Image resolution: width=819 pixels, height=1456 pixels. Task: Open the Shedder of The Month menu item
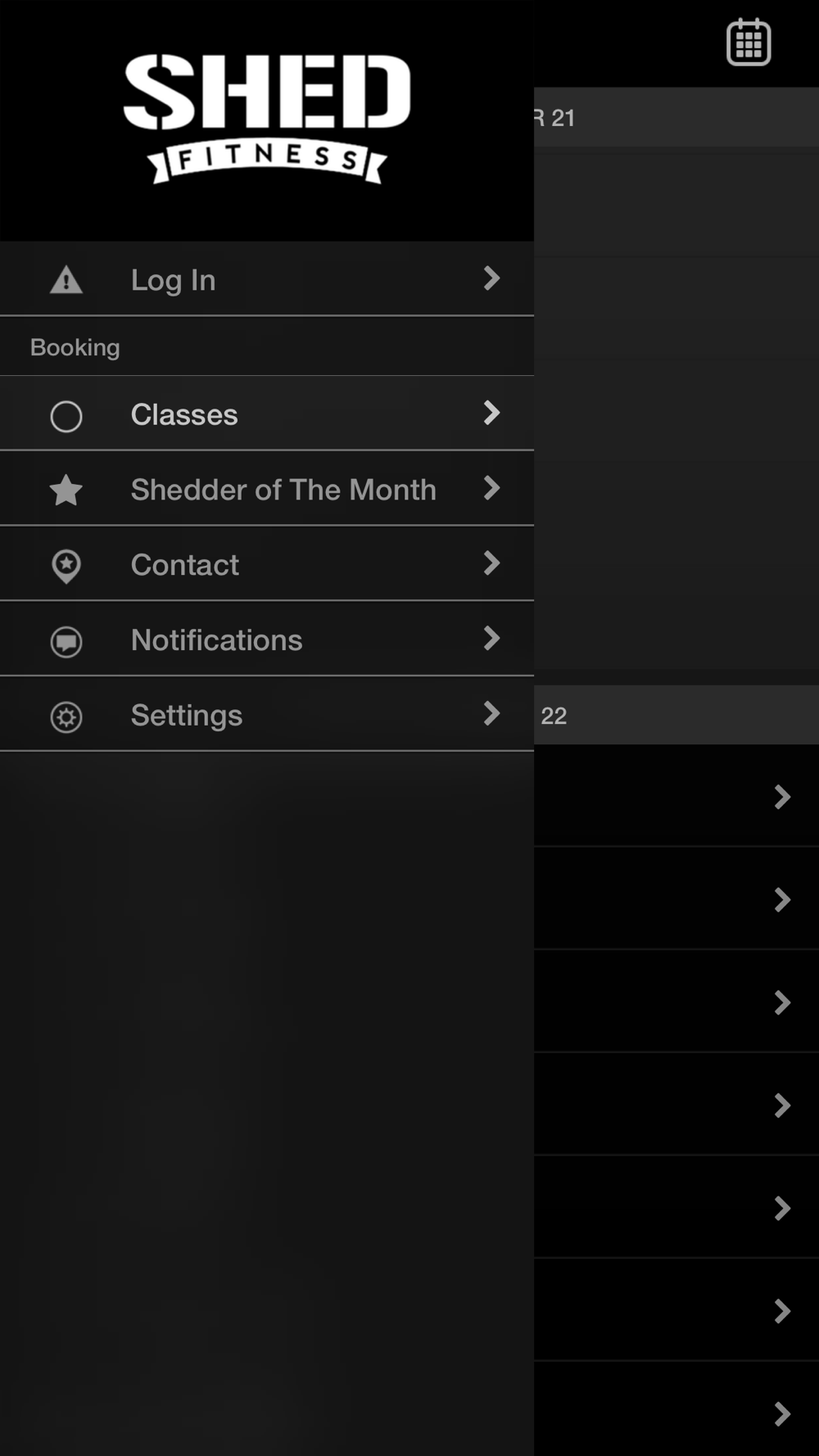pos(267,489)
